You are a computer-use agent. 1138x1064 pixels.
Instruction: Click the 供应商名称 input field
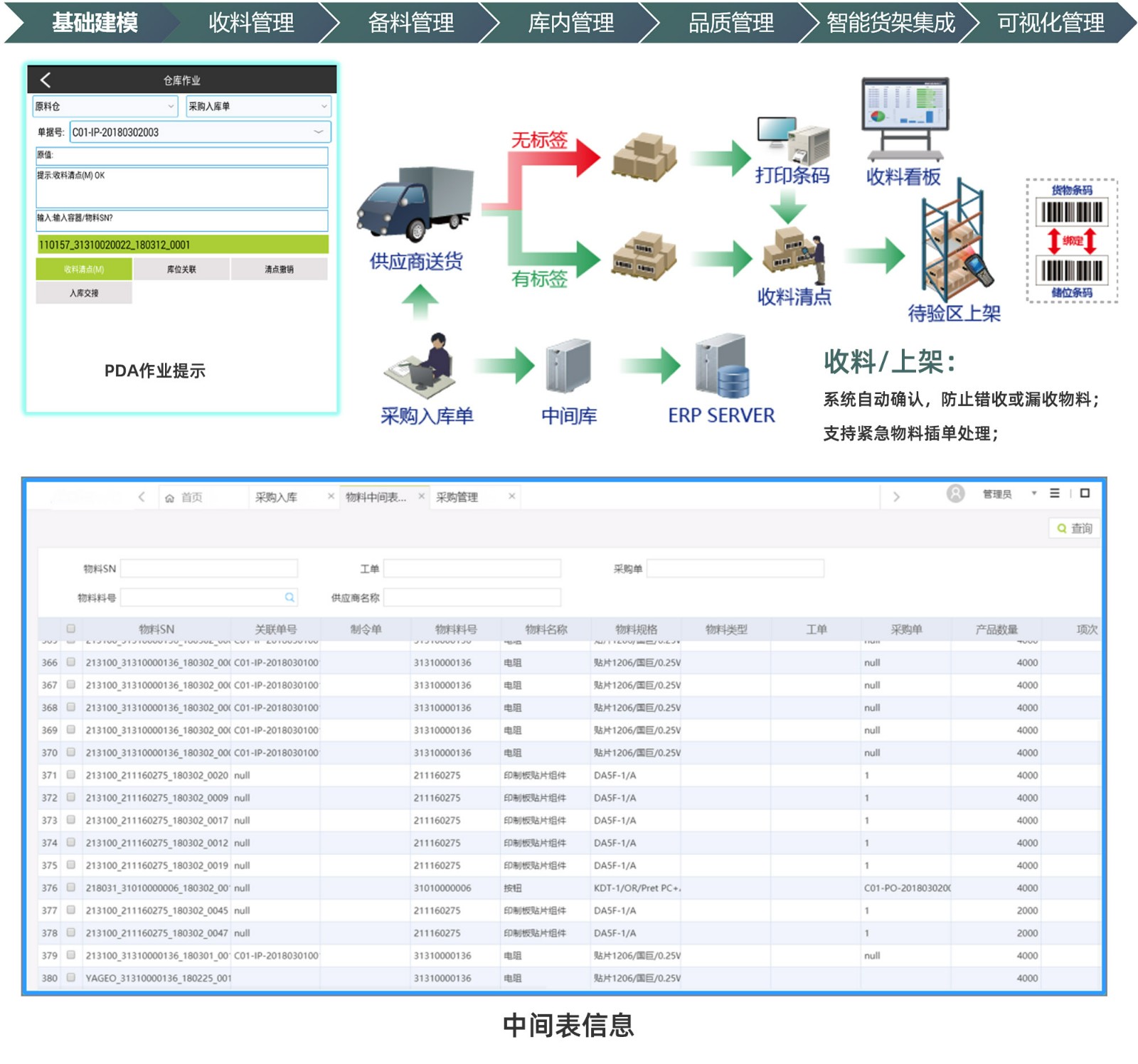coord(472,597)
